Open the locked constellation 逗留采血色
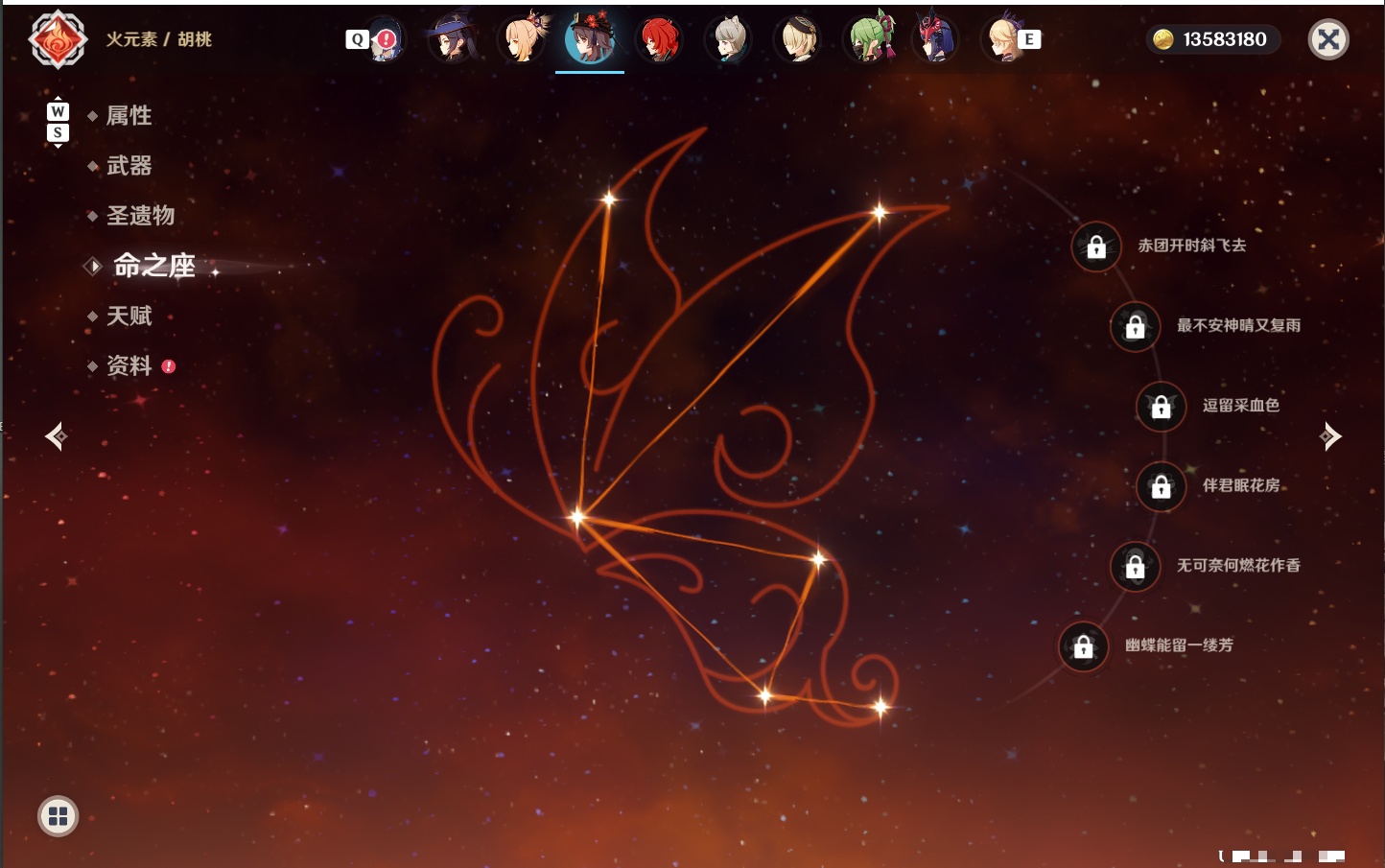Image resolution: width=1385 pixels, height=868 pixels. click(1162, 406)
